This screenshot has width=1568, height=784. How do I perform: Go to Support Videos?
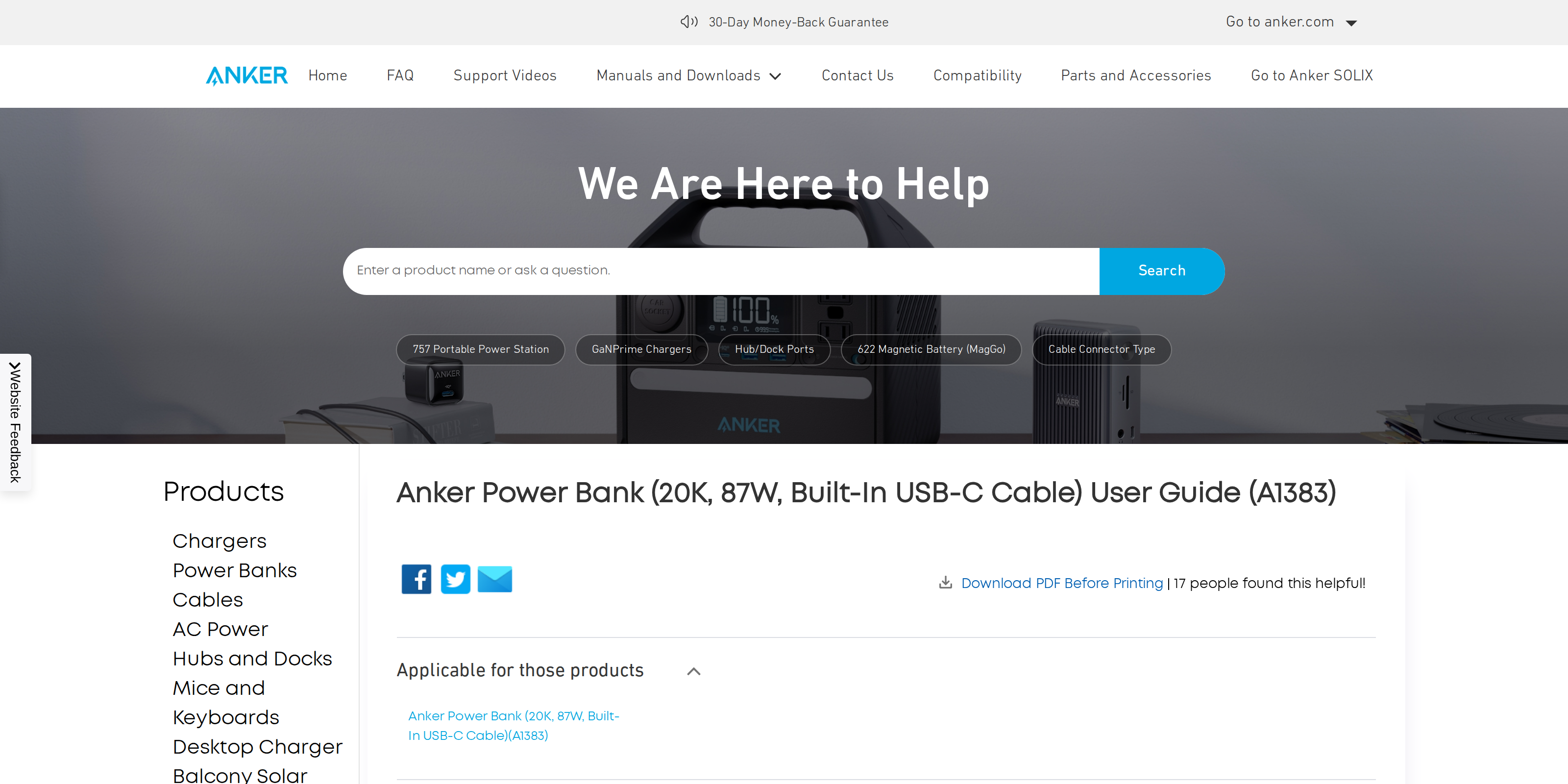click(505, 75)
